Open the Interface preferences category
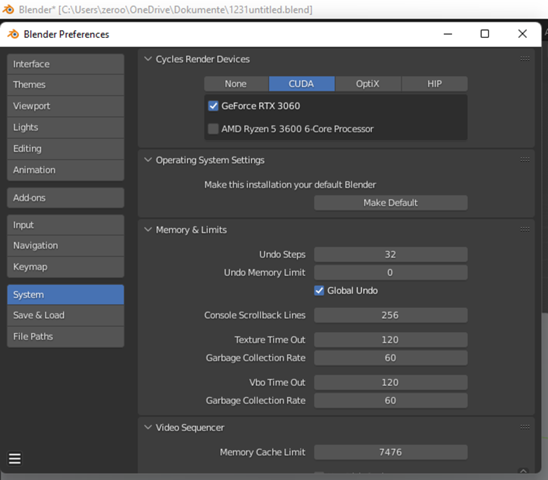Screen dimensions: 548x480 [x=65, y=64]
